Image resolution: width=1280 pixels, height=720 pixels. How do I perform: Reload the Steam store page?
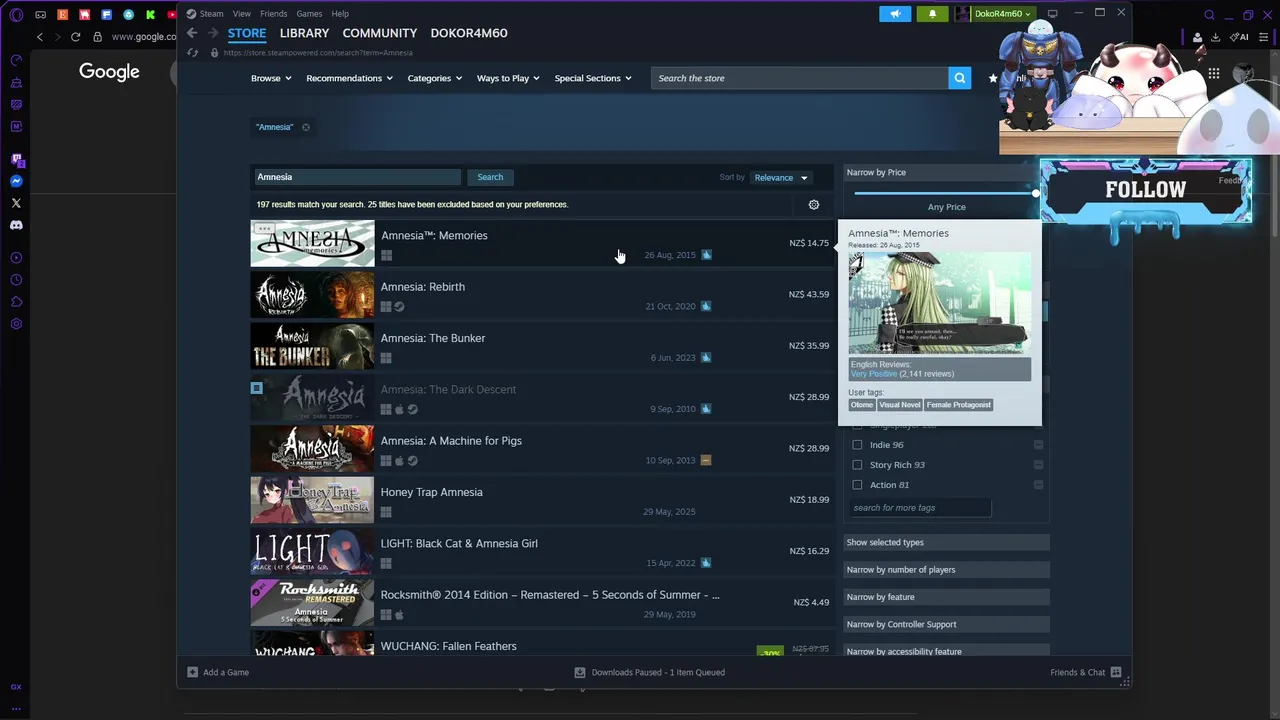coord(192,52)
